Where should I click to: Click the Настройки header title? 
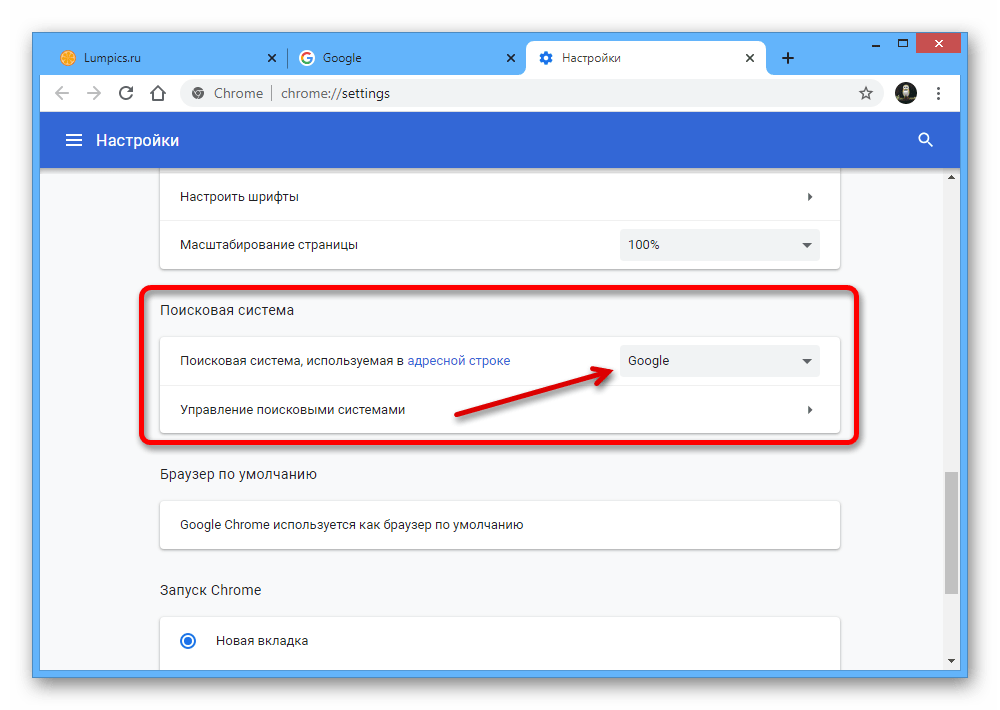point(137,140)
